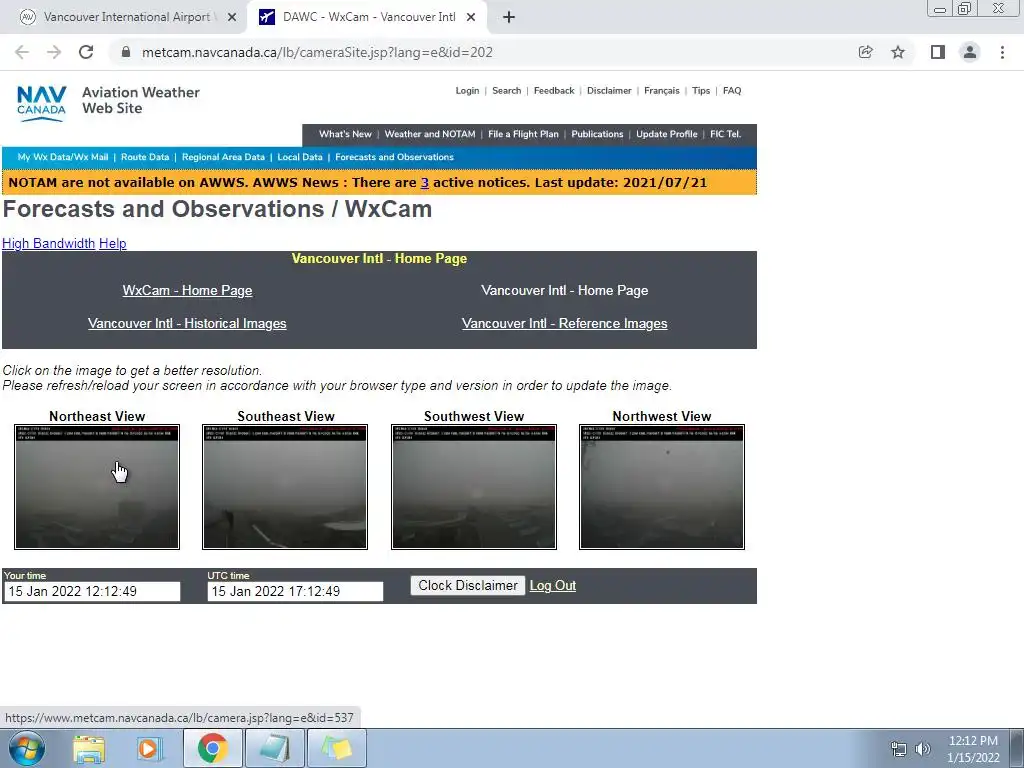Click the Login link
Viewport: 1024px width, 768px height.
tap(467, 91)
